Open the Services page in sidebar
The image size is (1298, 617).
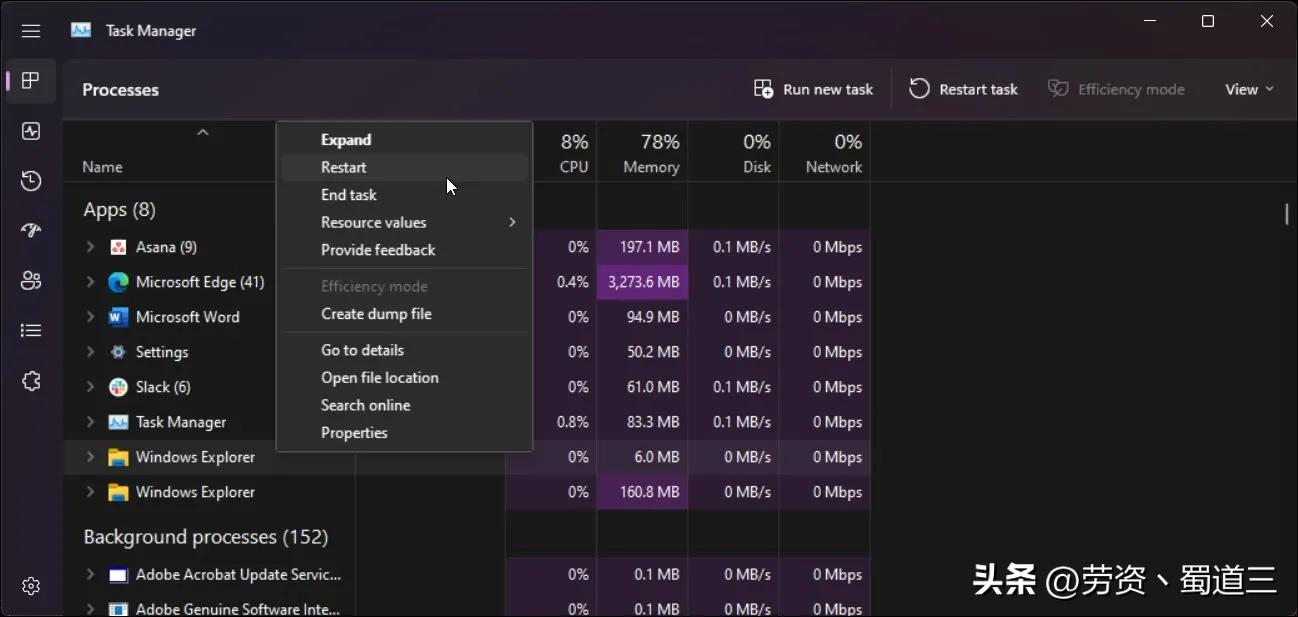click(x=31, y=381)
